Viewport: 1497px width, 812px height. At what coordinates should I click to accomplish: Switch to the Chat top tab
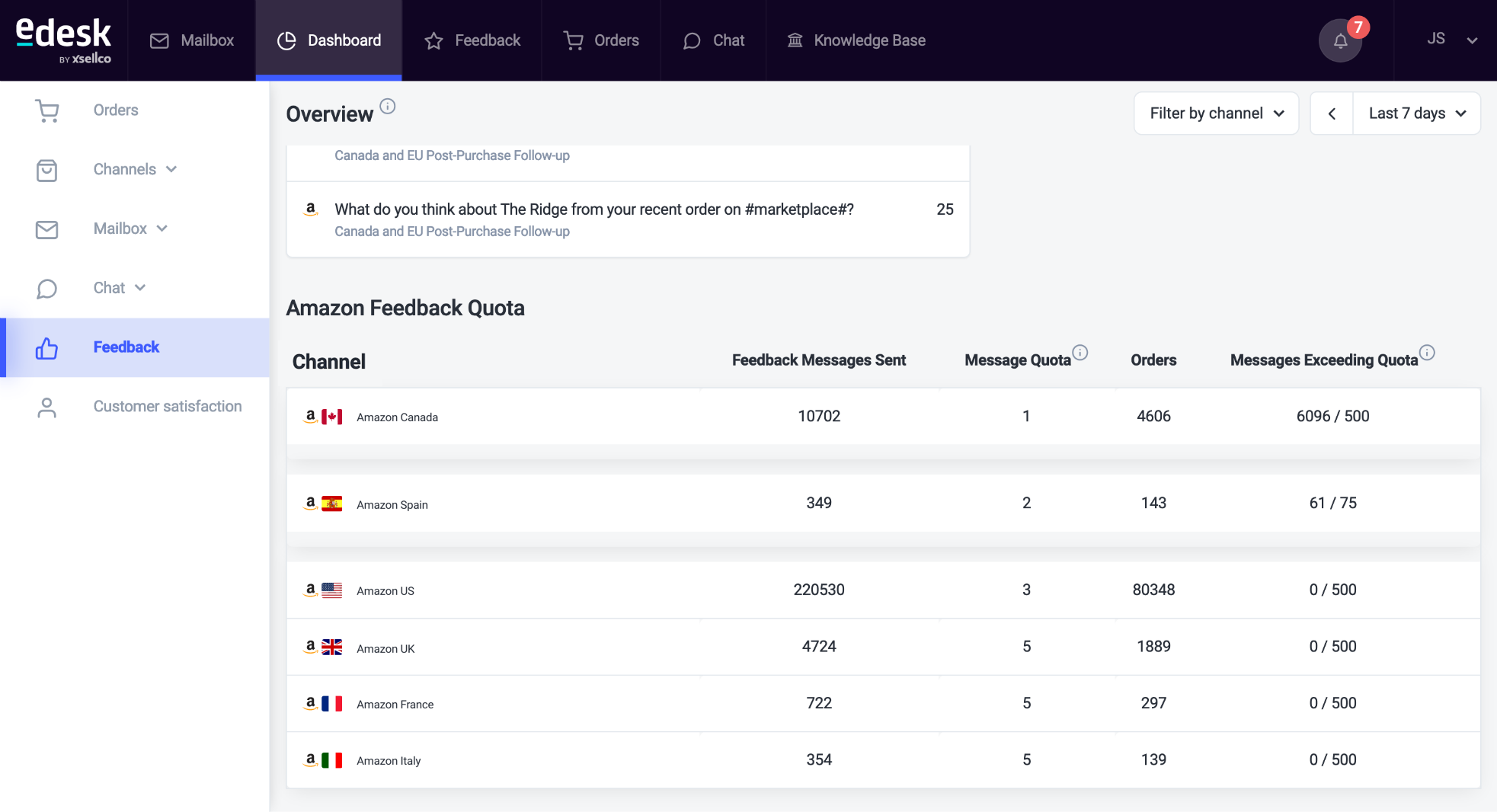pyautogui.click(x=714, y=40)
